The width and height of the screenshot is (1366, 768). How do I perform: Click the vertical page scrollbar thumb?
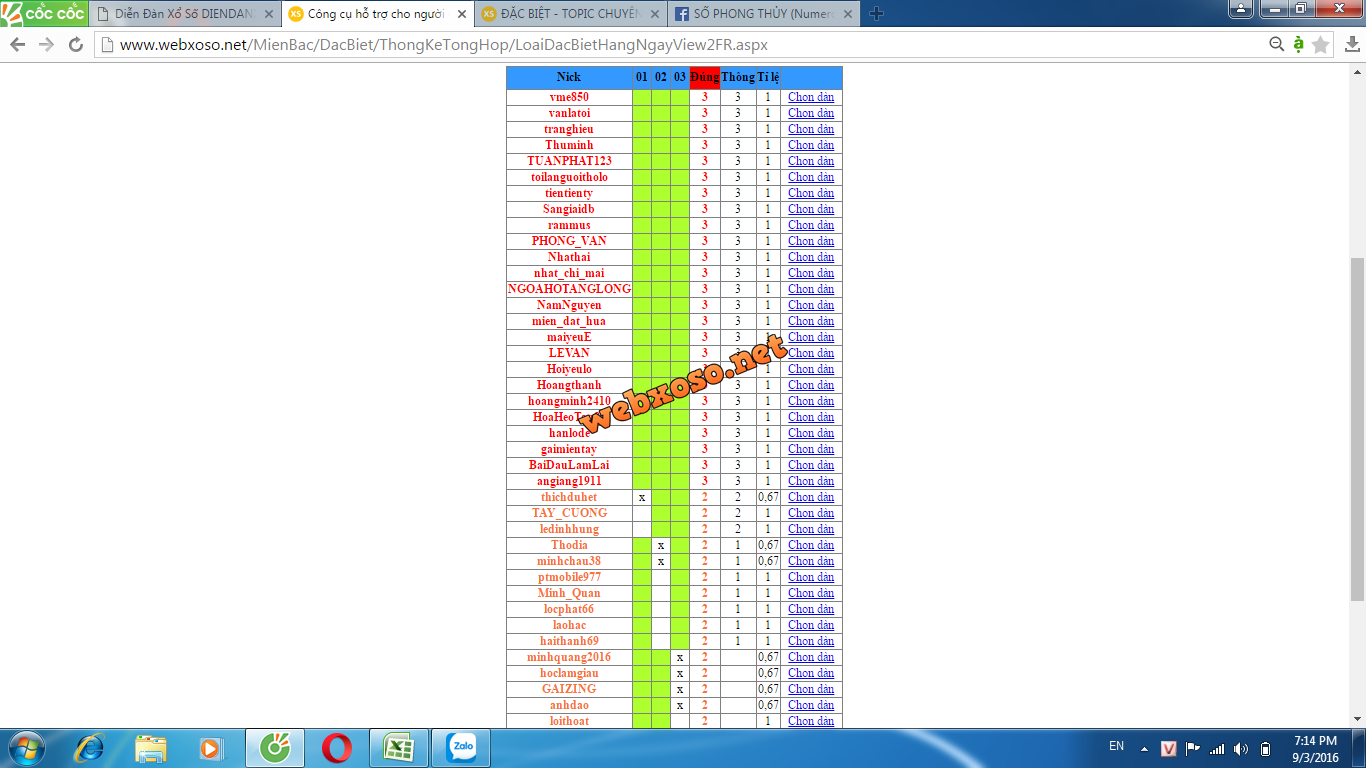pyautogui.click(x=1357, y=428)
